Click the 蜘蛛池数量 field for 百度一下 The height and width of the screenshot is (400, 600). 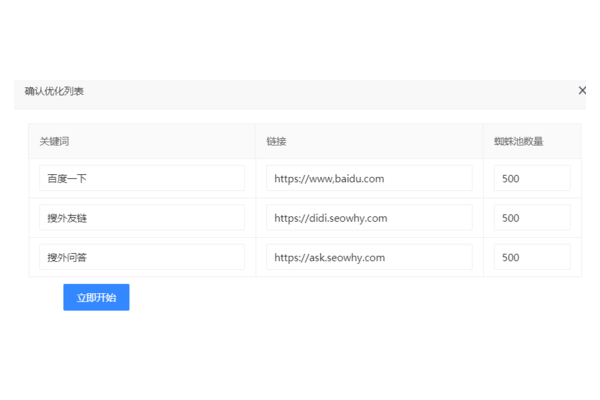tap(531, 179)
